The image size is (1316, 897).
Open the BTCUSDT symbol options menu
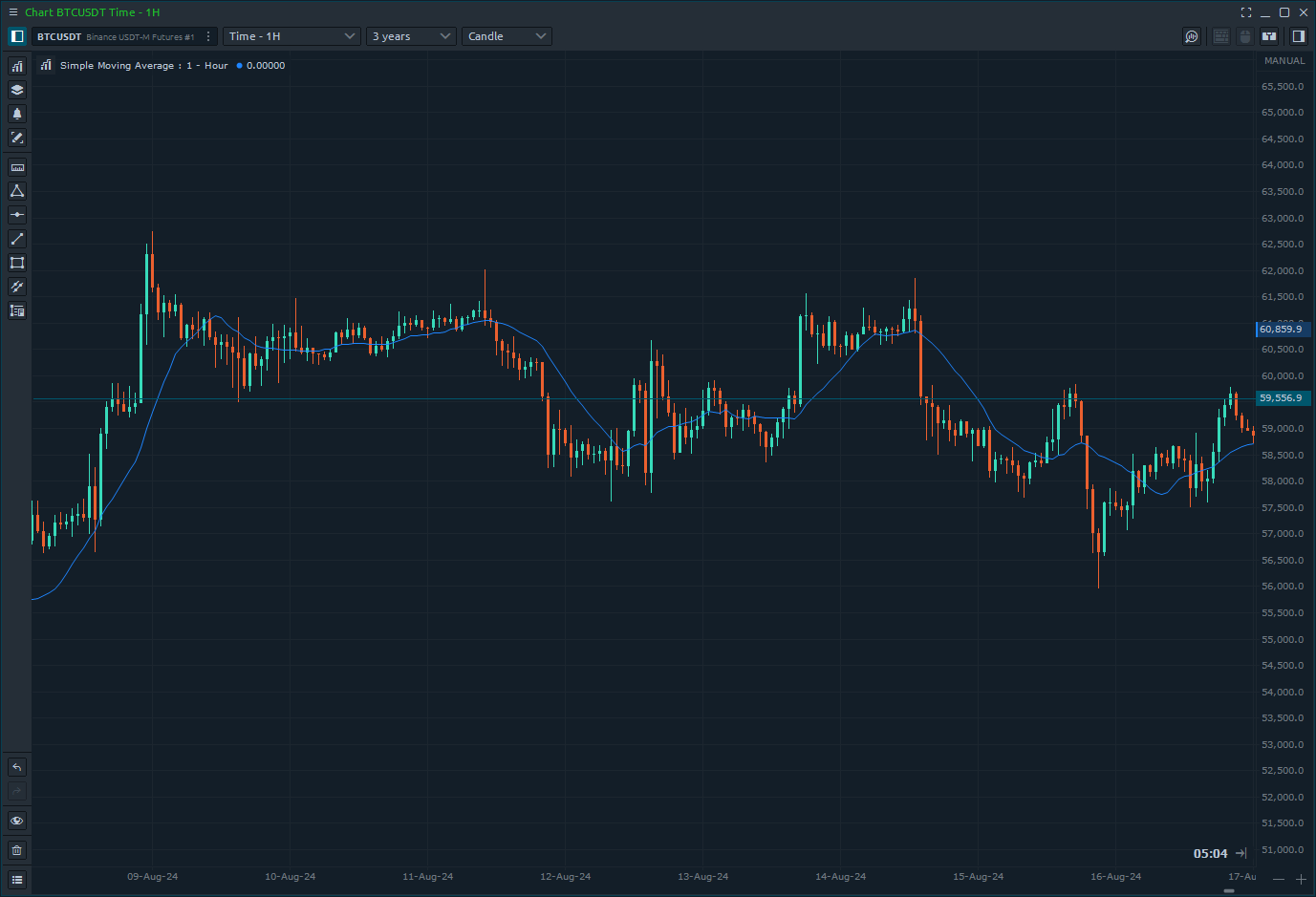(x=208, y=36)
